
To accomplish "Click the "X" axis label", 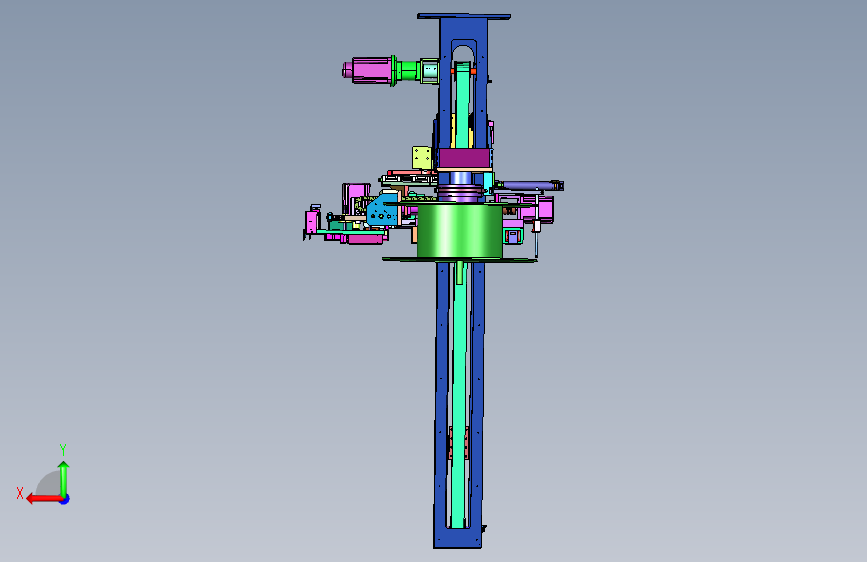I will [x=20, y=493].
